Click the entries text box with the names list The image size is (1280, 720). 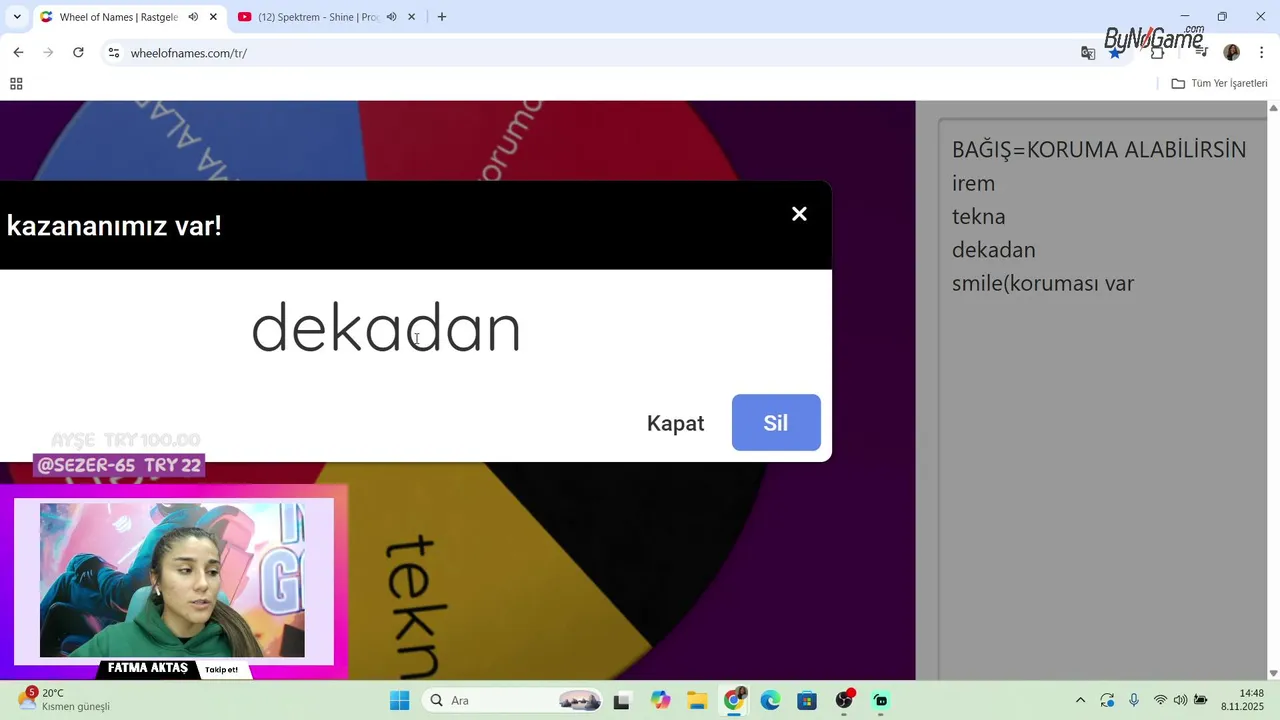coord(1102,400)
